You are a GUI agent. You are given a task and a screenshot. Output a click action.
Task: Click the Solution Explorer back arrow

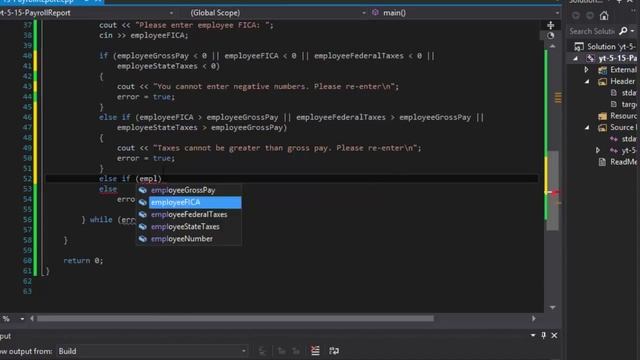(x=576, y=16)
